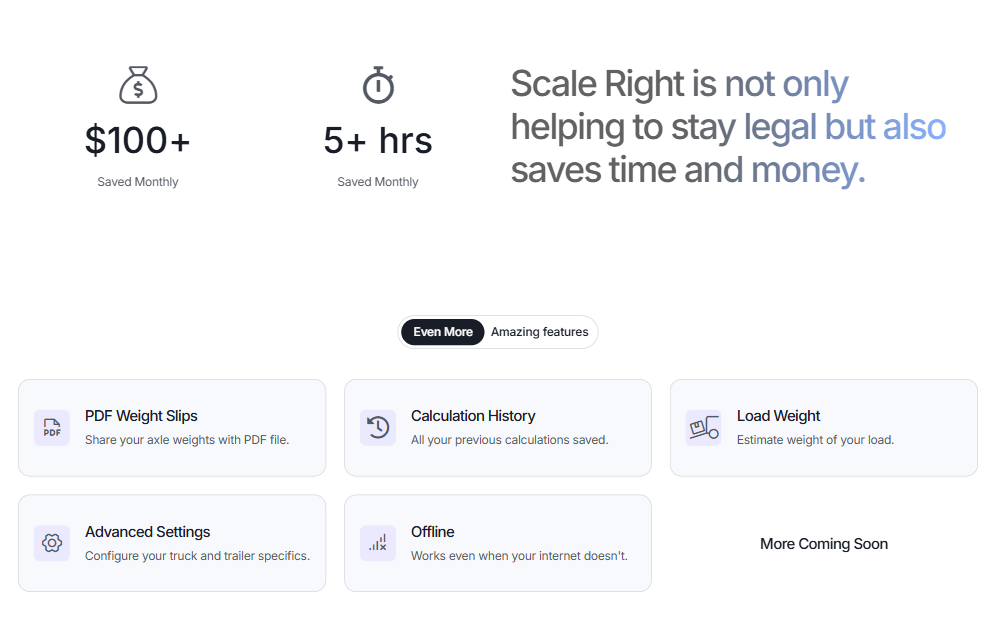Toggle the Even More option on
1001x620 pixels.
pos(442,331)
